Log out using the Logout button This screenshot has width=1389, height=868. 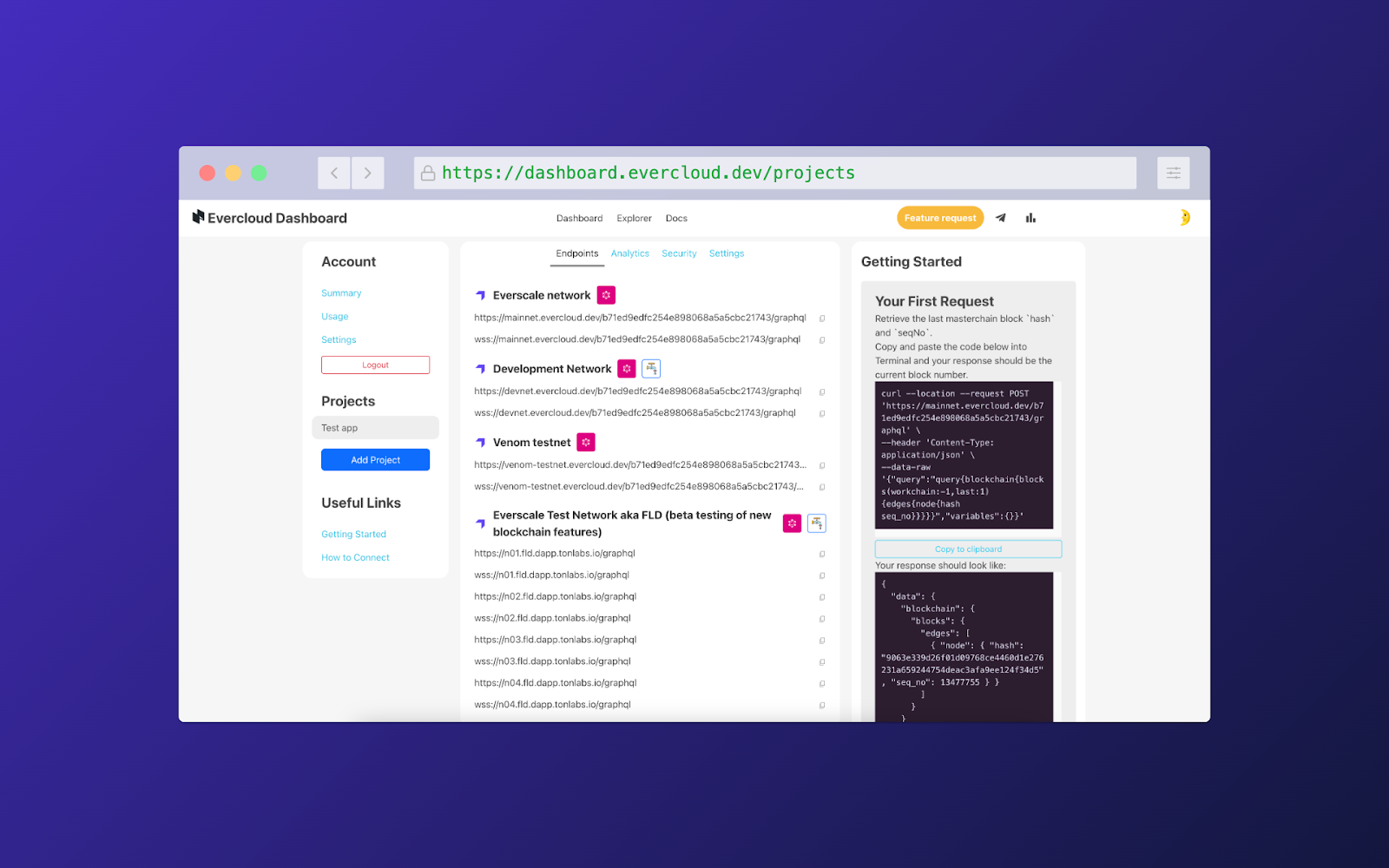pyautogui.click(x=375, y=365)
